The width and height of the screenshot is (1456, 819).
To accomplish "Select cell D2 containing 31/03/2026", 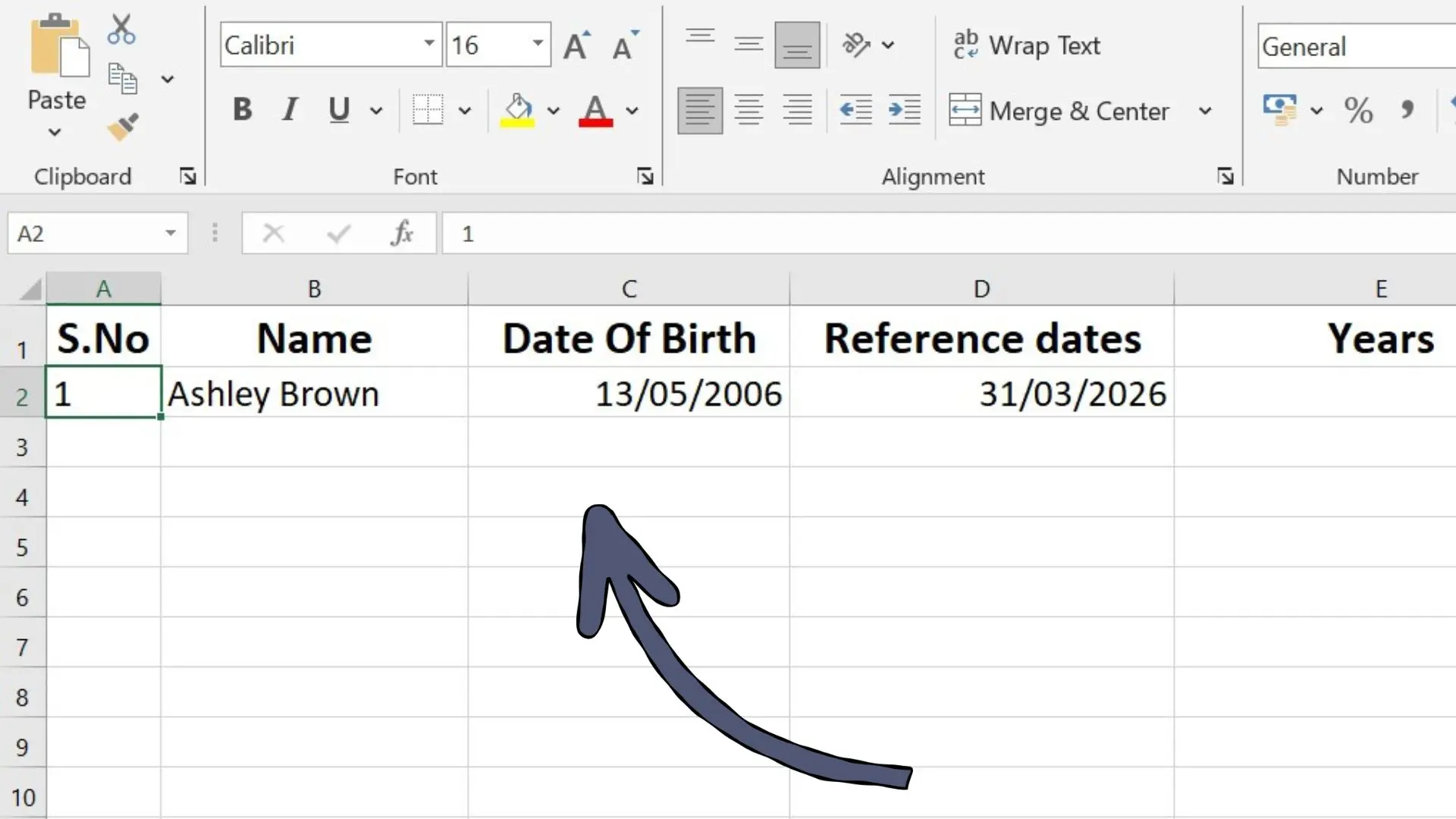I will click(x=981, y=394).
